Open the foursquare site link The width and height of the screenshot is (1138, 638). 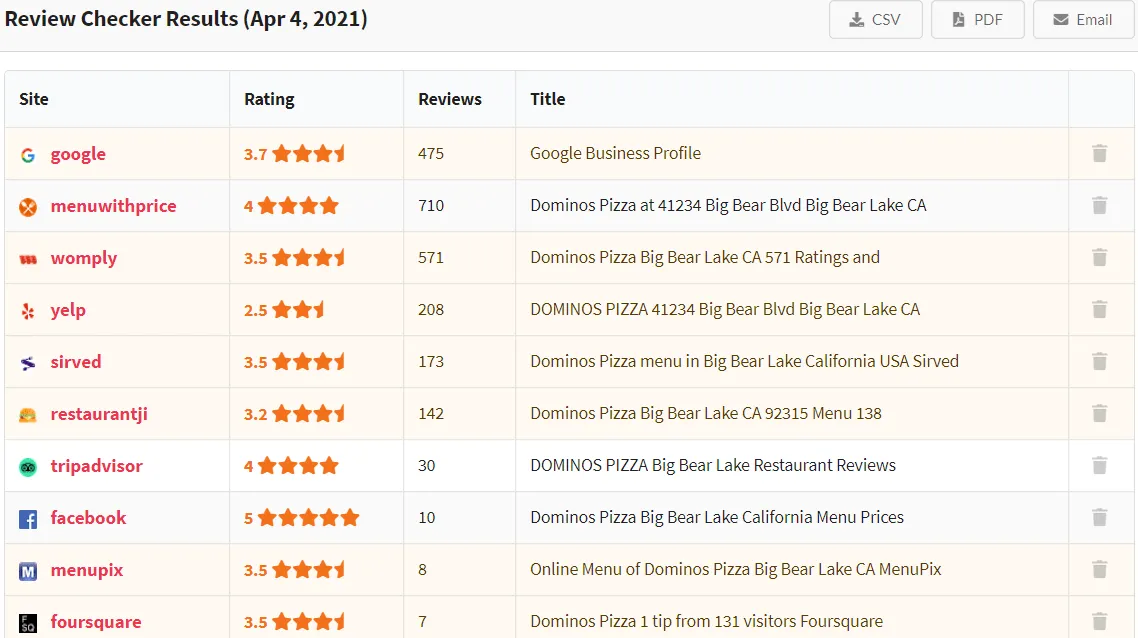tap(95, 622)
